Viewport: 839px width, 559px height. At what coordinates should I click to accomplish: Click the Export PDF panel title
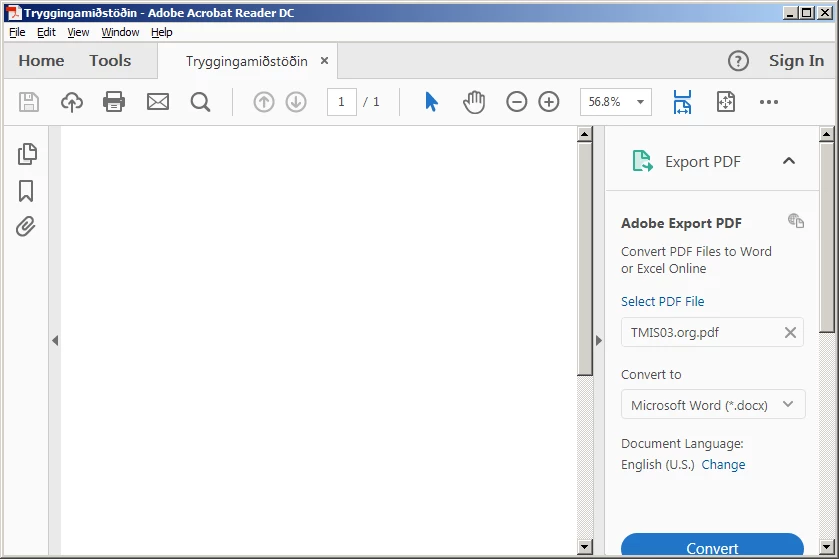coord(703,162)
